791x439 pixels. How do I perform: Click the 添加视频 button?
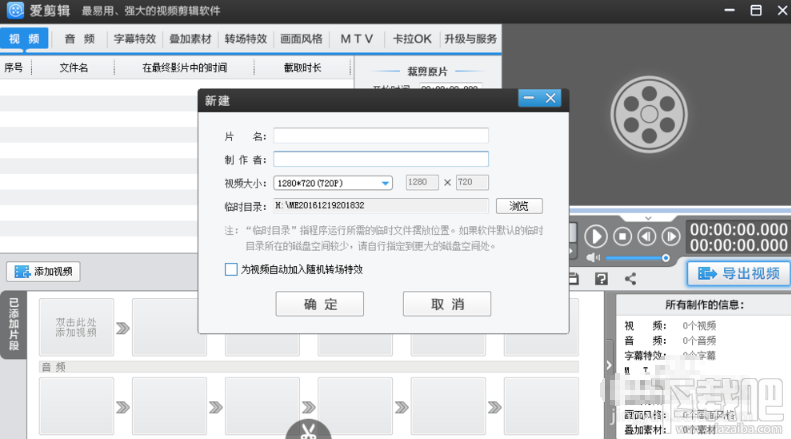tap(43, 271)
